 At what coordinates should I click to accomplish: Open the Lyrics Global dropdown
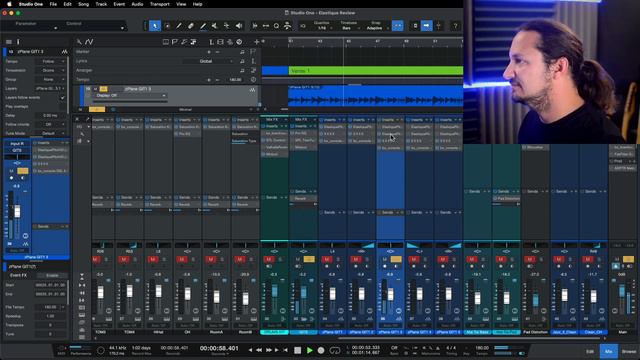tap(208, 61)
